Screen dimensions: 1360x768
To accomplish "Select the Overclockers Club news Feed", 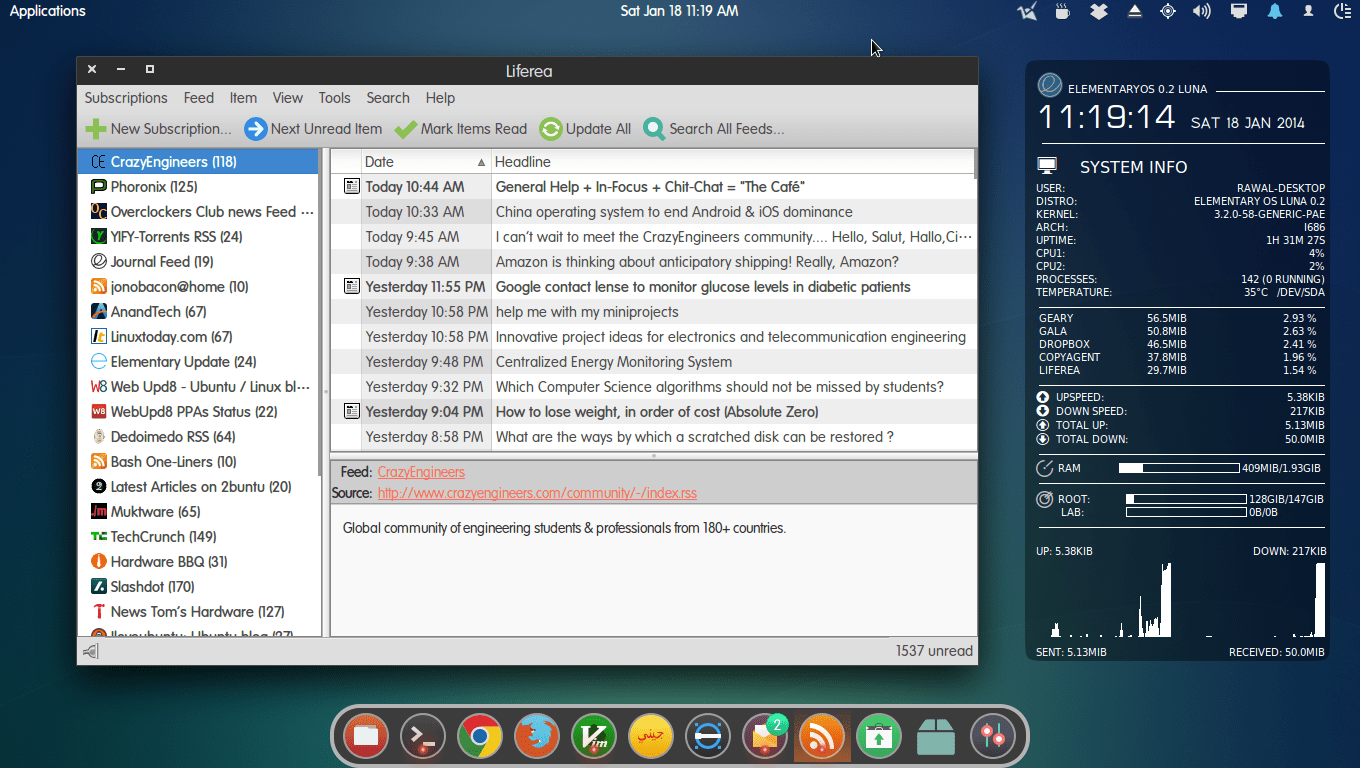I will [x=198, y=212].
